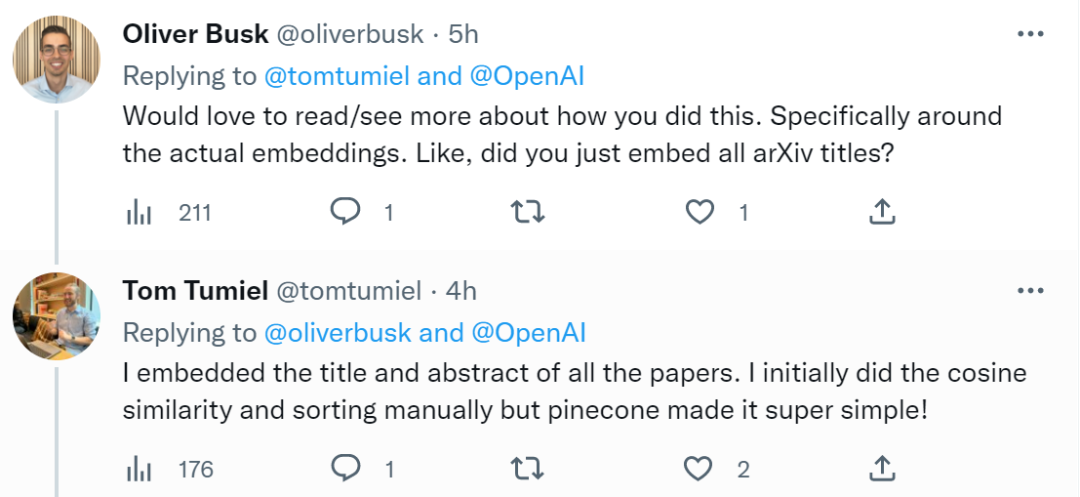Like Oliver Busk's tweet

702,212
